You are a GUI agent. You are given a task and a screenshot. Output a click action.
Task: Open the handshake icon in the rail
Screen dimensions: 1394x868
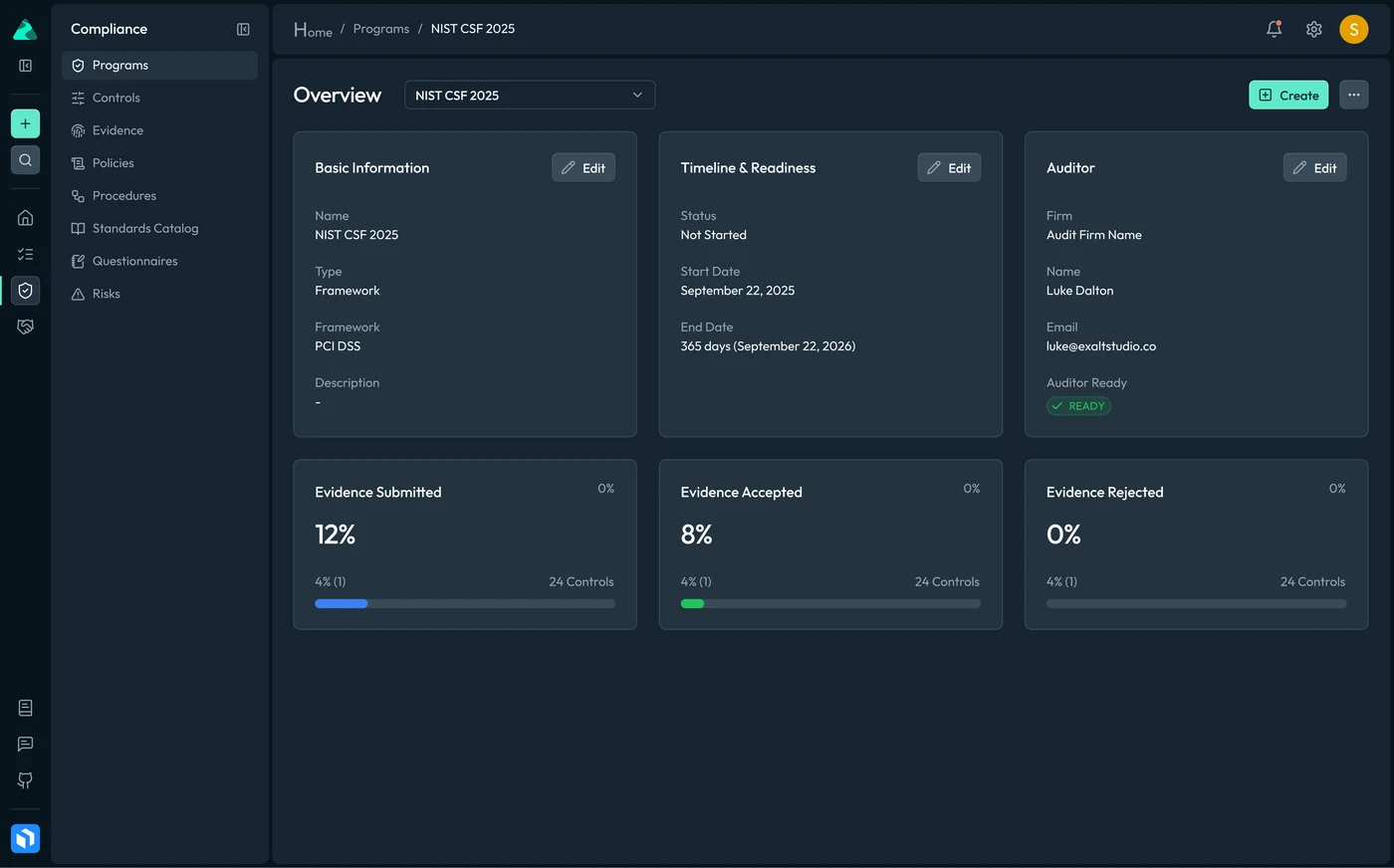pyautogui.click(x=25, y=326)
